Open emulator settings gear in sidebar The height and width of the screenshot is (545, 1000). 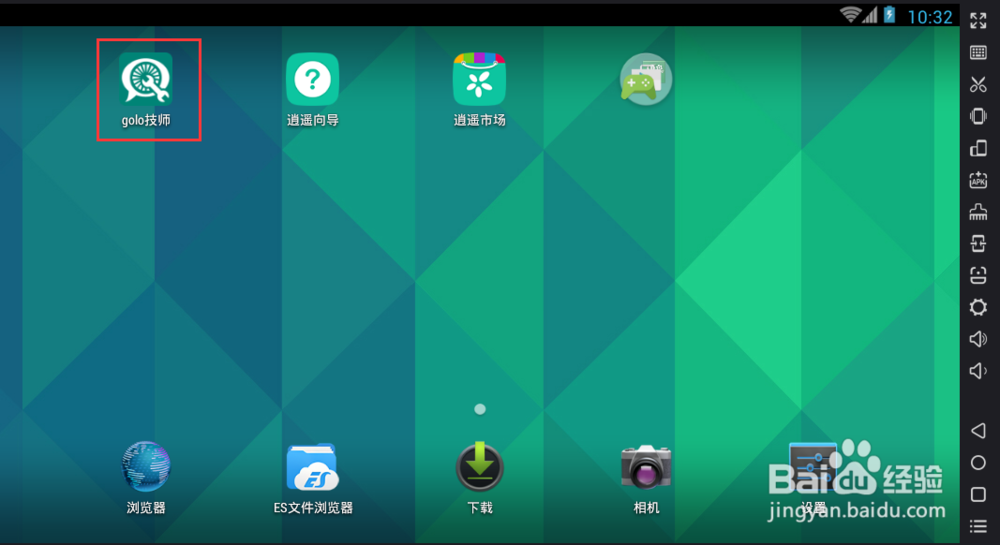(978, 307)
